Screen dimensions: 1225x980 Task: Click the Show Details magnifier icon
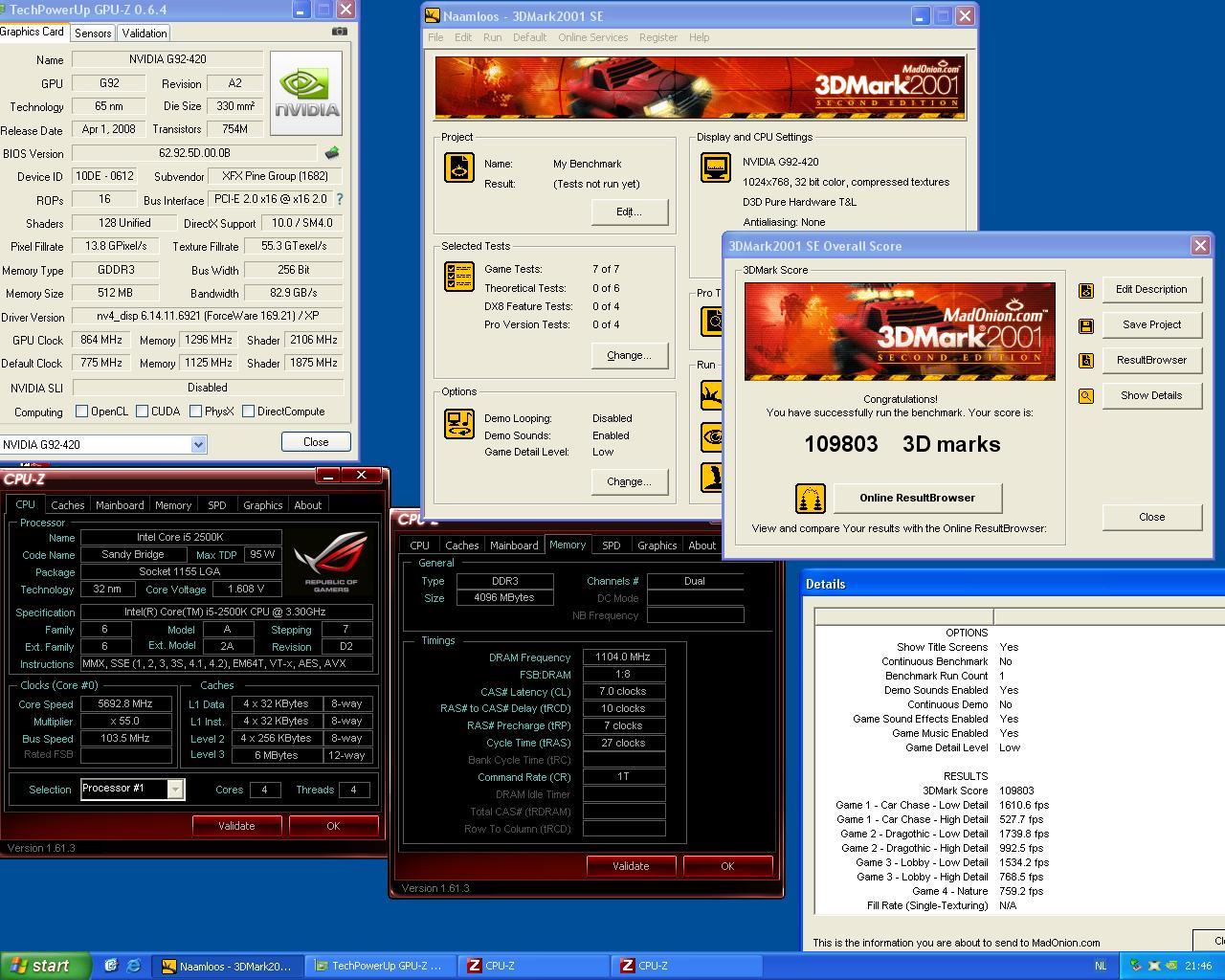pyautogui.click(x=1085, y=396)
